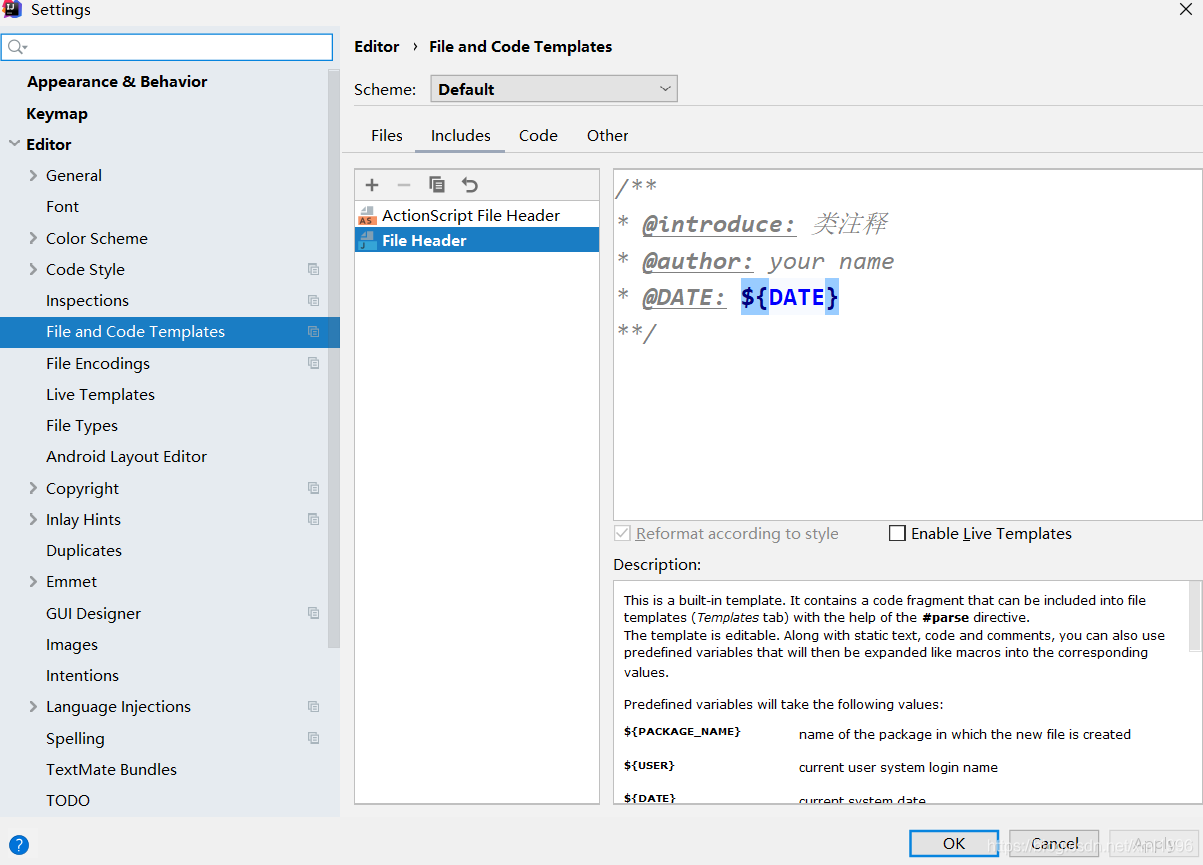Select Font under Editor
1203x865 pixels.
[62, 206]
